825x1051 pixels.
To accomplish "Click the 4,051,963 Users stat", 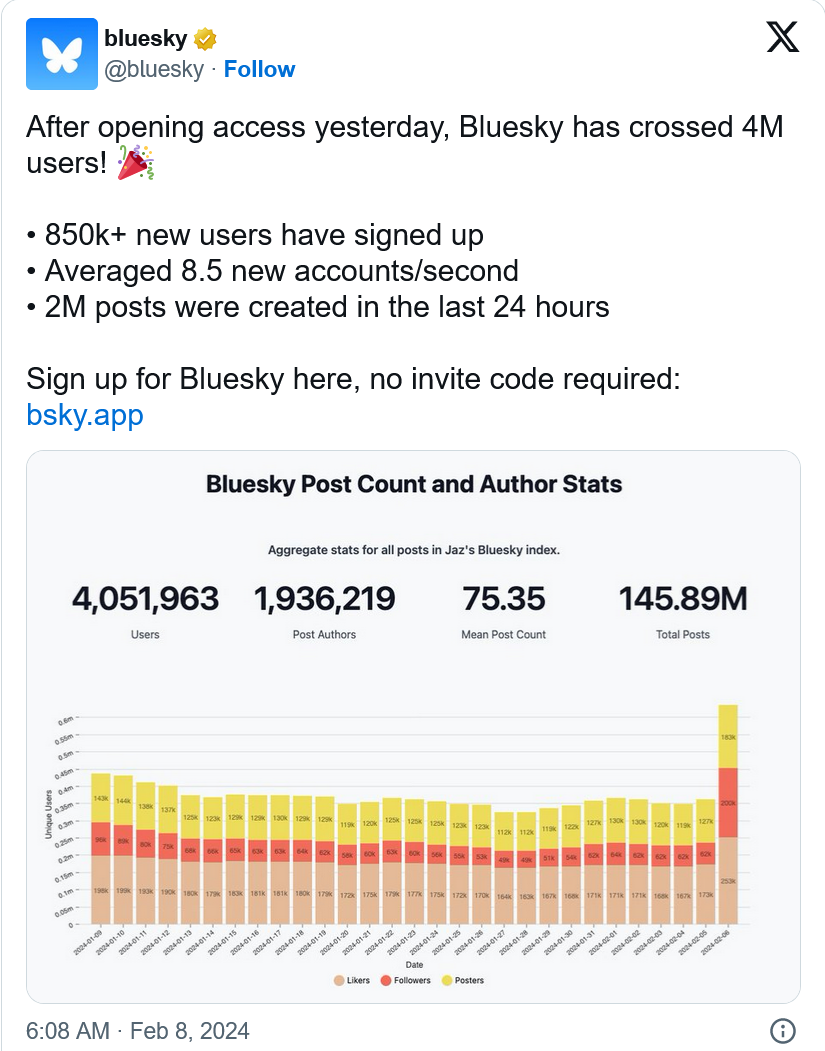I will (145, 599).
